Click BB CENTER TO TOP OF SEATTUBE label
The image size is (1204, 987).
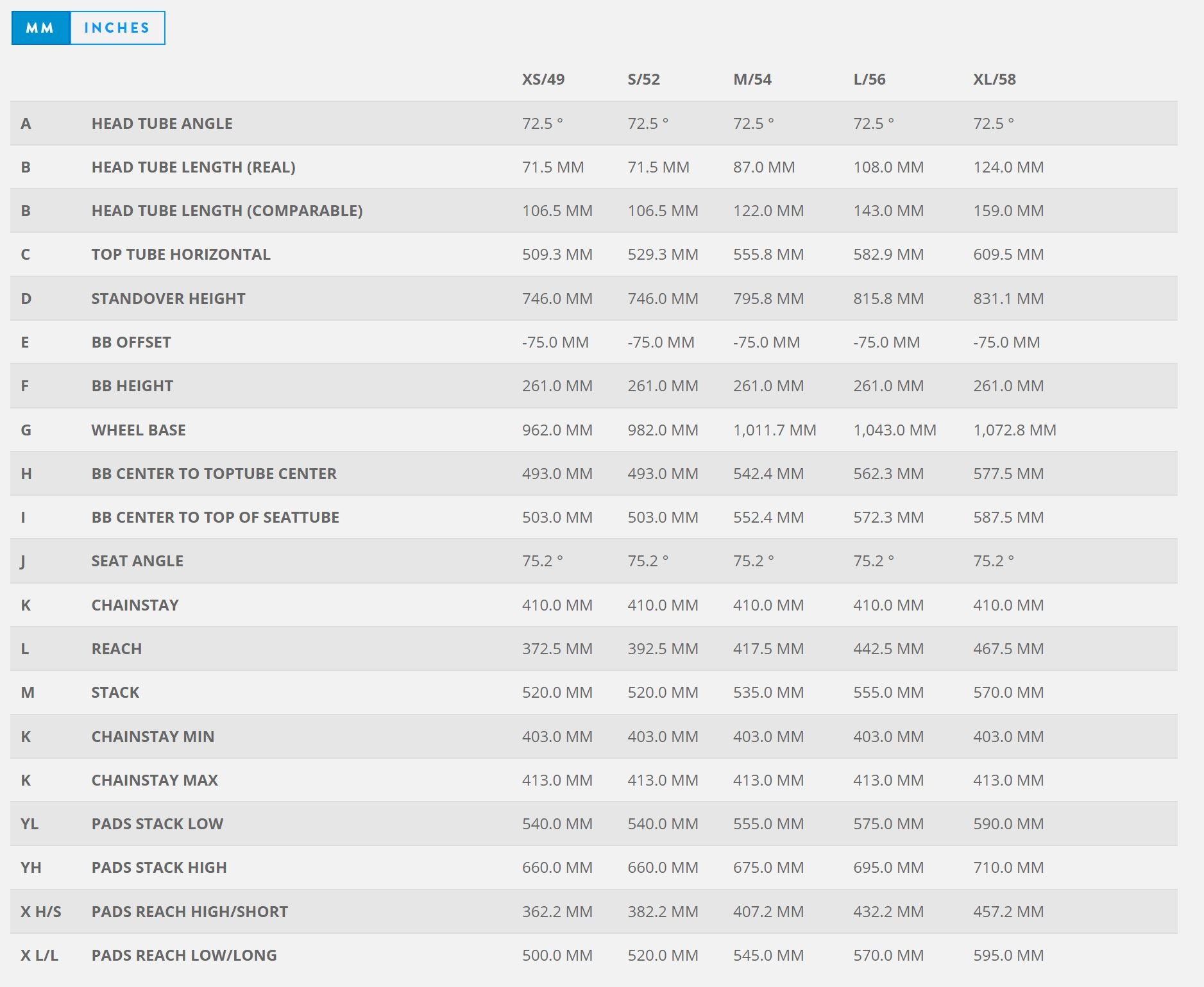click(215, 517)
